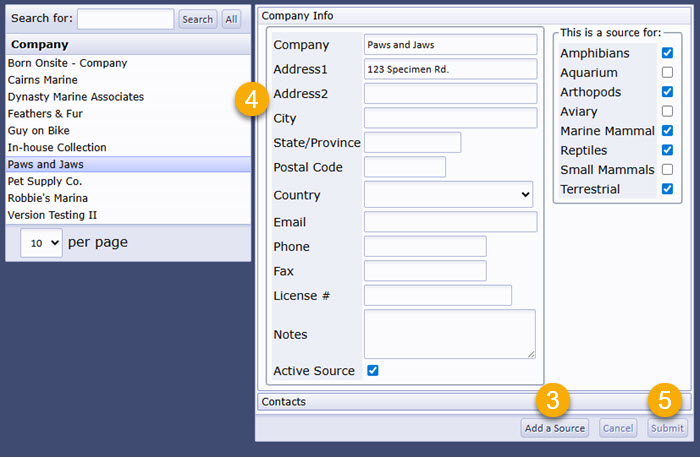This screenshot has height=458, width=700.
Task: Cancel the company edits
Action: point(618,429)
